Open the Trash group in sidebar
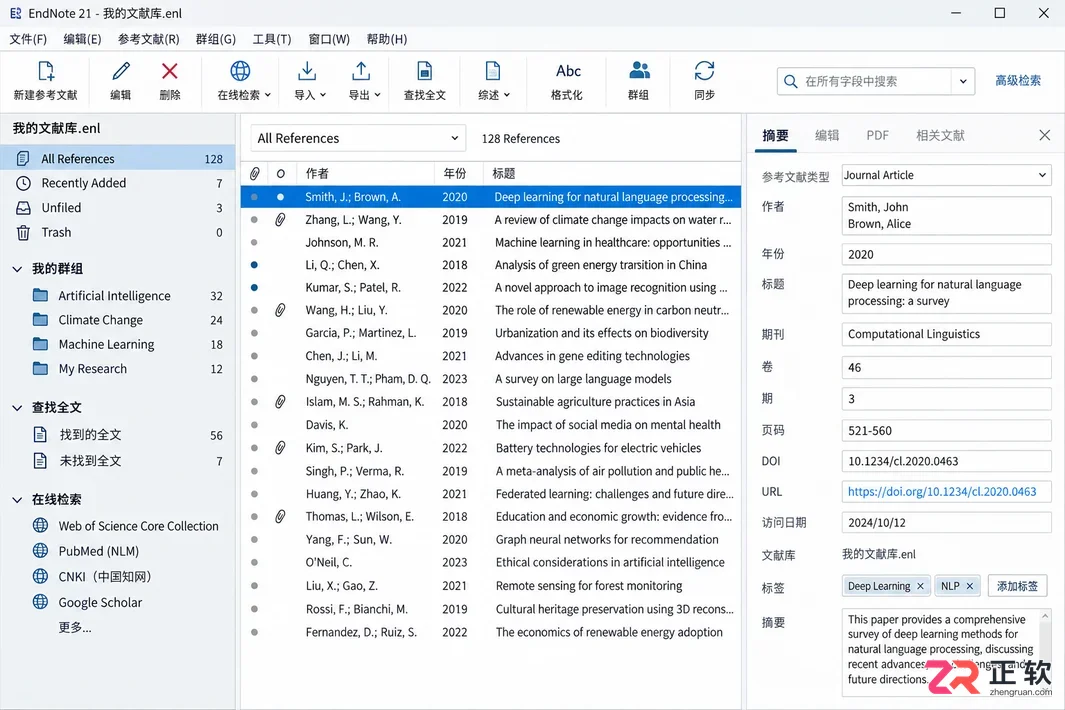 (118, 232)
